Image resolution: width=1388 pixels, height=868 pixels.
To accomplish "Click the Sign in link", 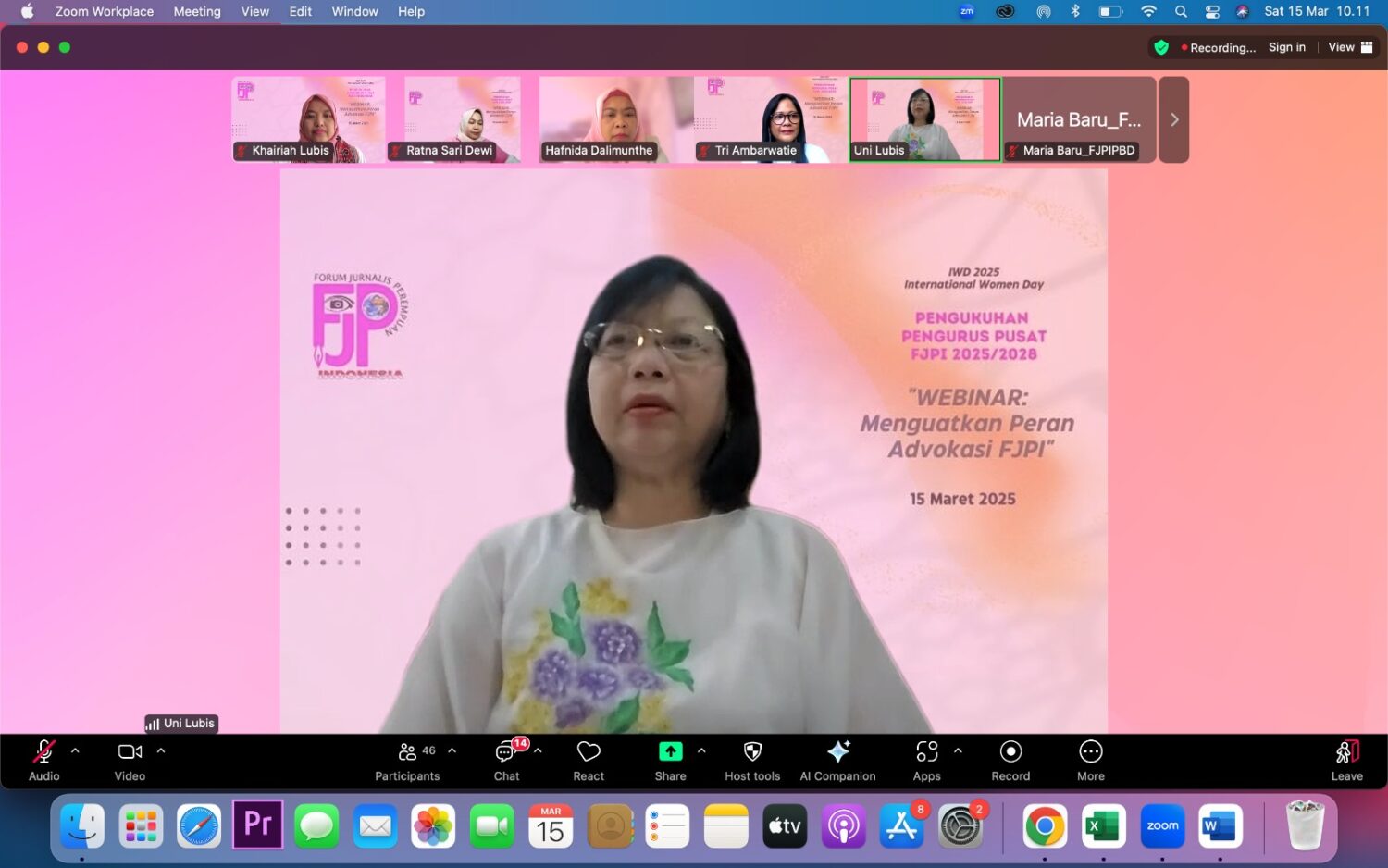I will click(x=1286, y=47).
